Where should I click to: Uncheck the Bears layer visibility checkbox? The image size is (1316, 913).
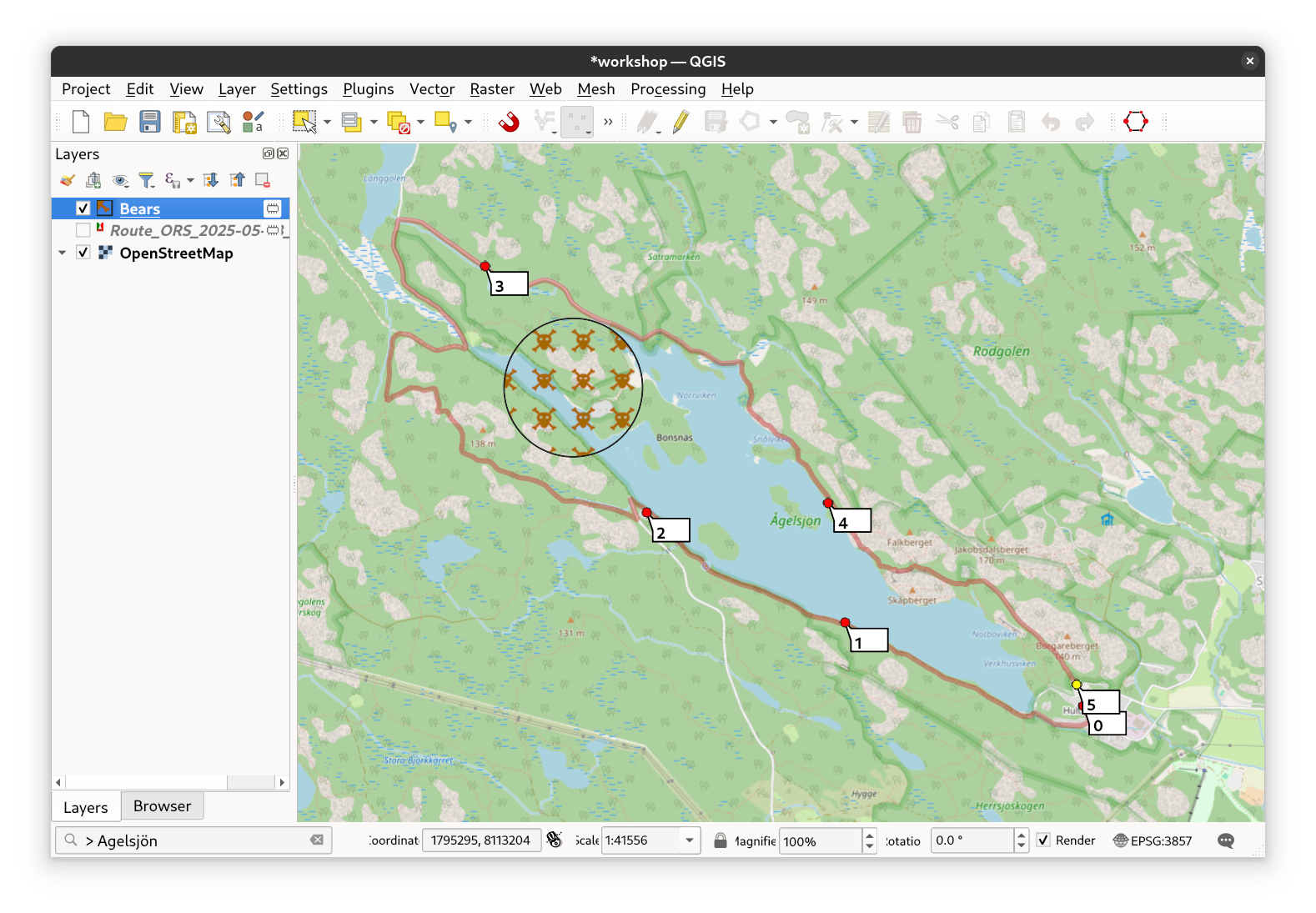point(83,208)
